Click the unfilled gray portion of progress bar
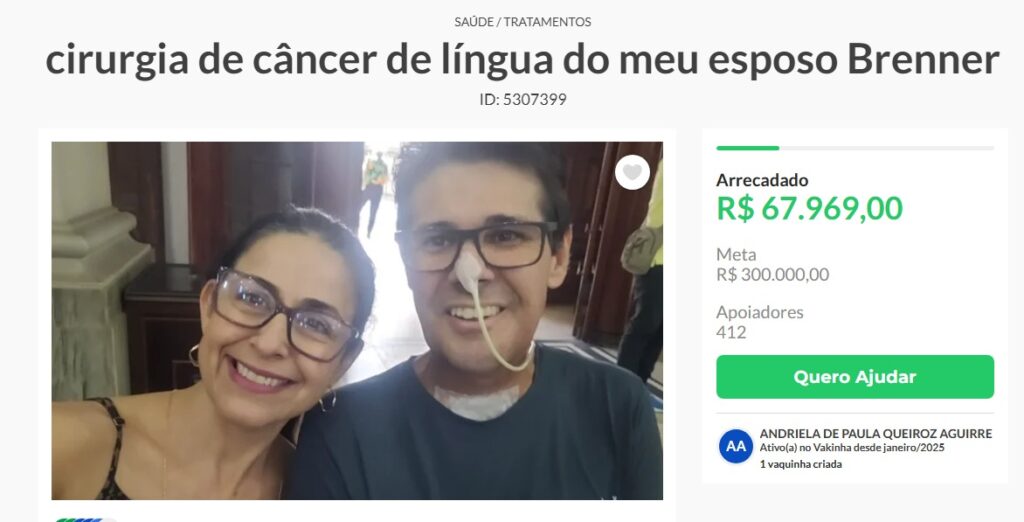Viewport: 1024px width, 522px height. (886, 148)
